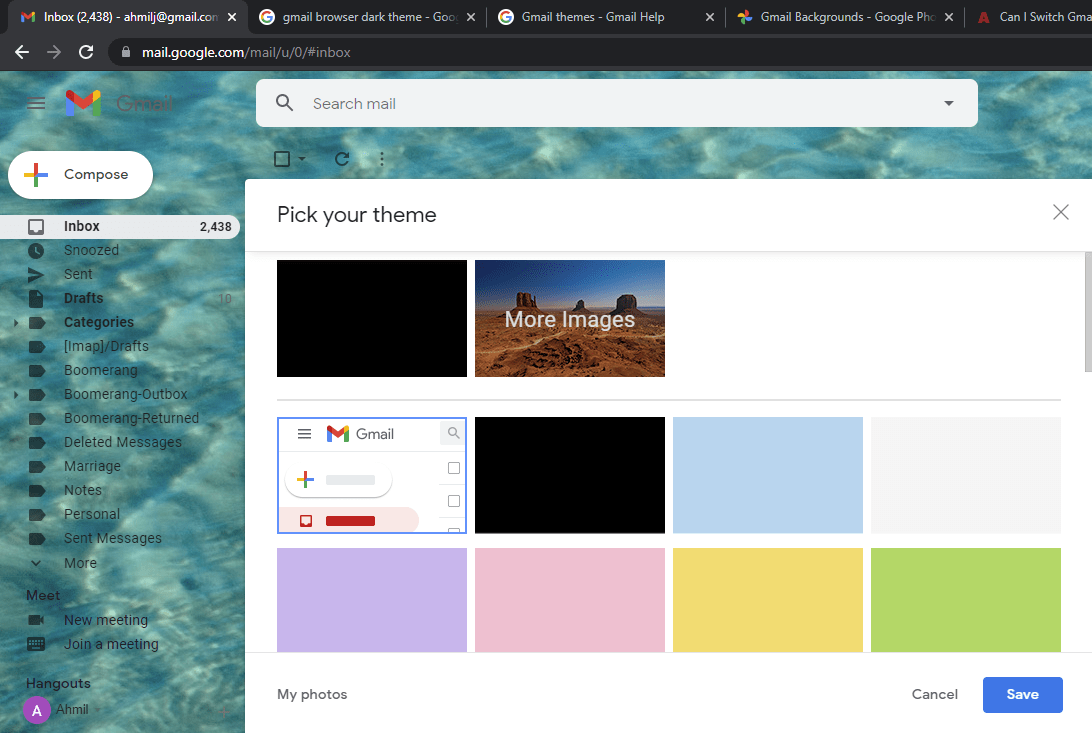
Task: Click the browser forward arrow
Action: (x=54, y=52)
